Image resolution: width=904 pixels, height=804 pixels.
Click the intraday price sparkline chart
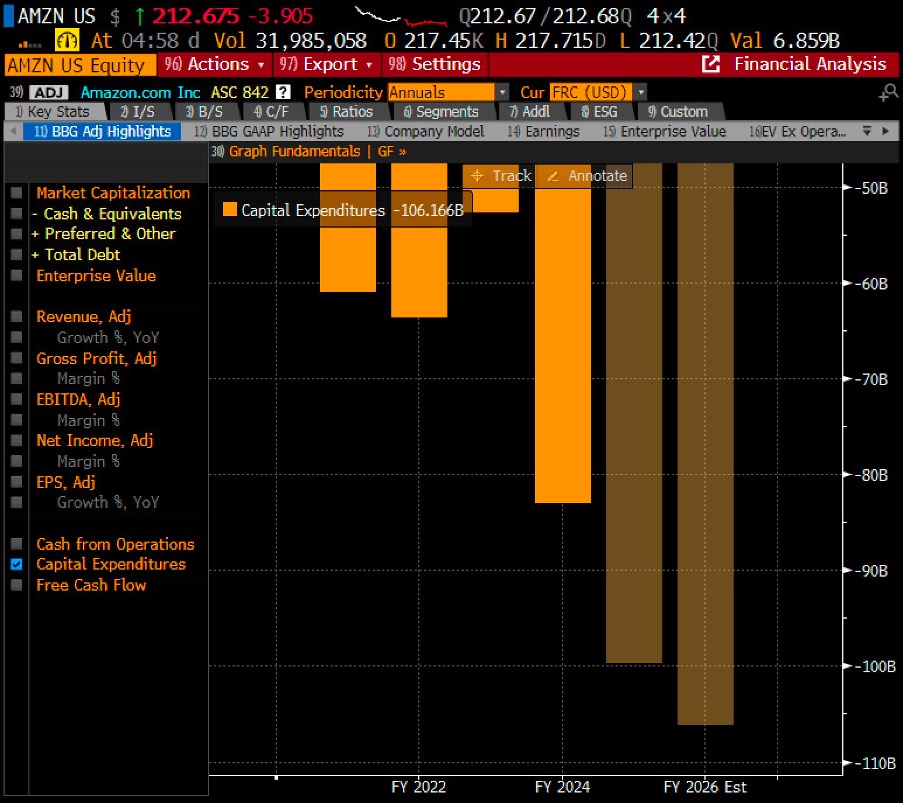coord(401,17)
